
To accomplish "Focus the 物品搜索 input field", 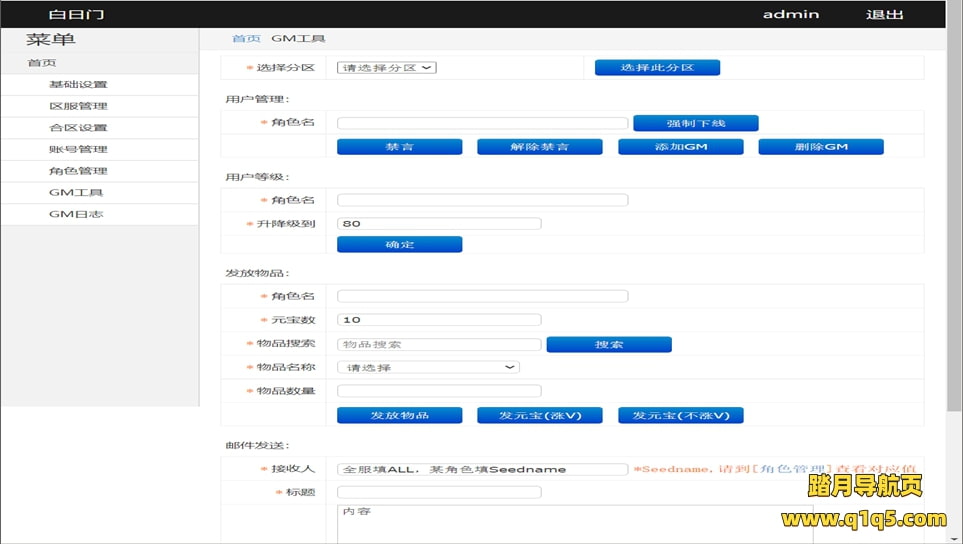I will click(x=439, y=345).
